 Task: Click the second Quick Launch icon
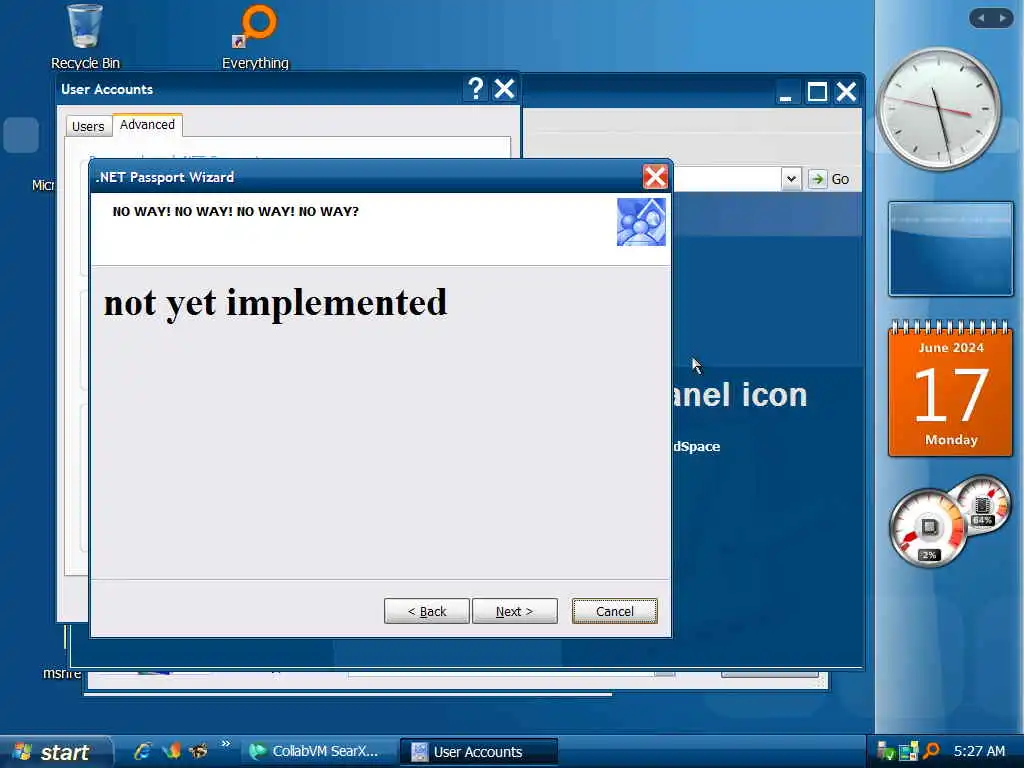coord(171,751)
